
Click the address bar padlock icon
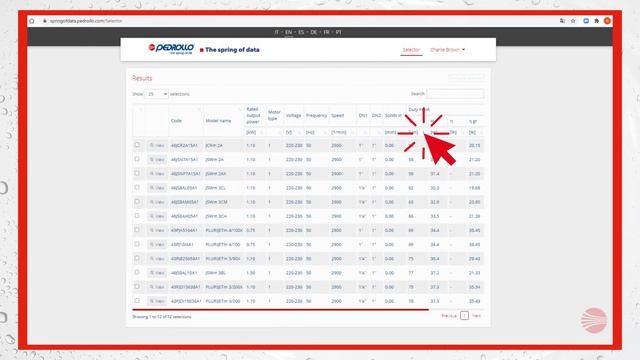tap(45, 21)
